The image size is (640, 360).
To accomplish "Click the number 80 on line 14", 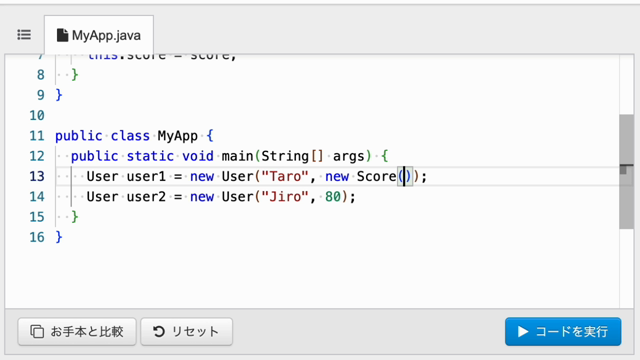I will 333,197.
